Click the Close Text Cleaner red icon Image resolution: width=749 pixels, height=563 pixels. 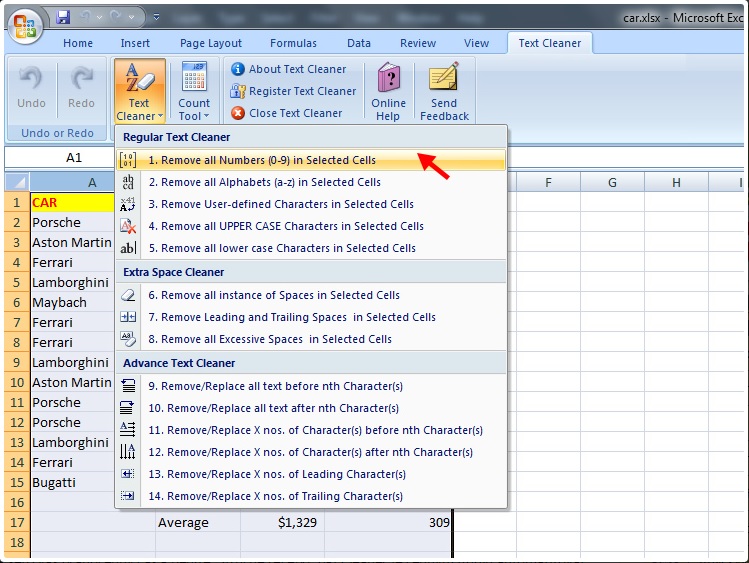(238, 113)
